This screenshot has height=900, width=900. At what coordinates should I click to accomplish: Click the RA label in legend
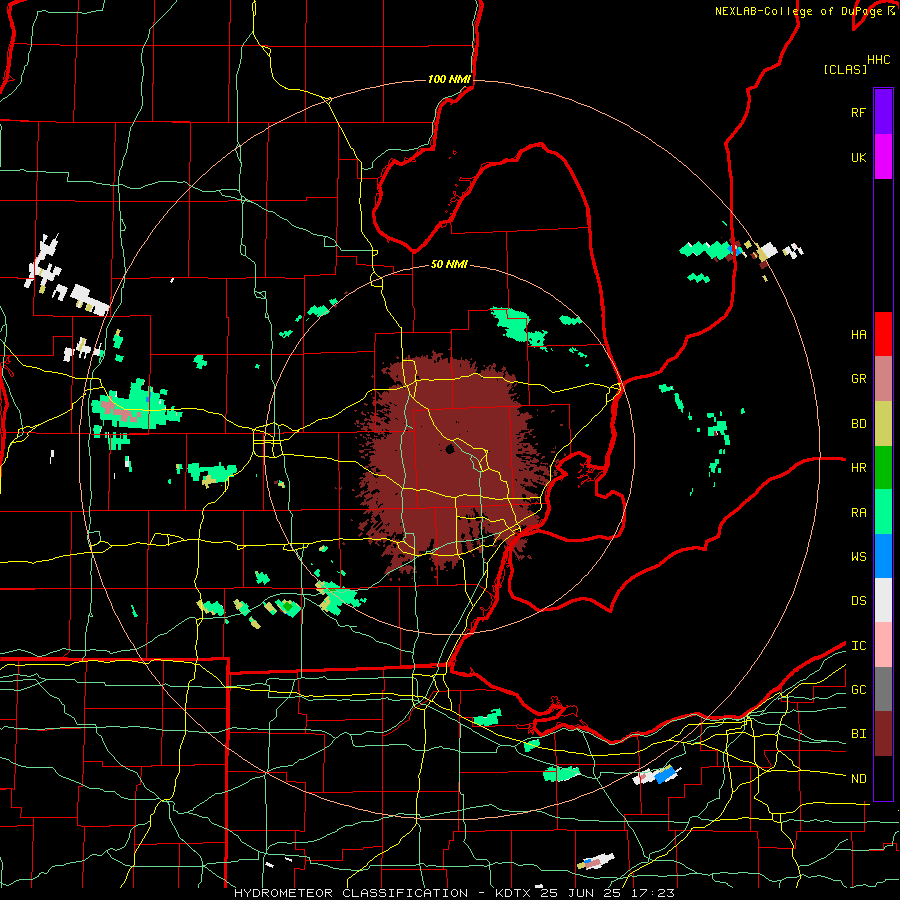(x=858, y=513)
